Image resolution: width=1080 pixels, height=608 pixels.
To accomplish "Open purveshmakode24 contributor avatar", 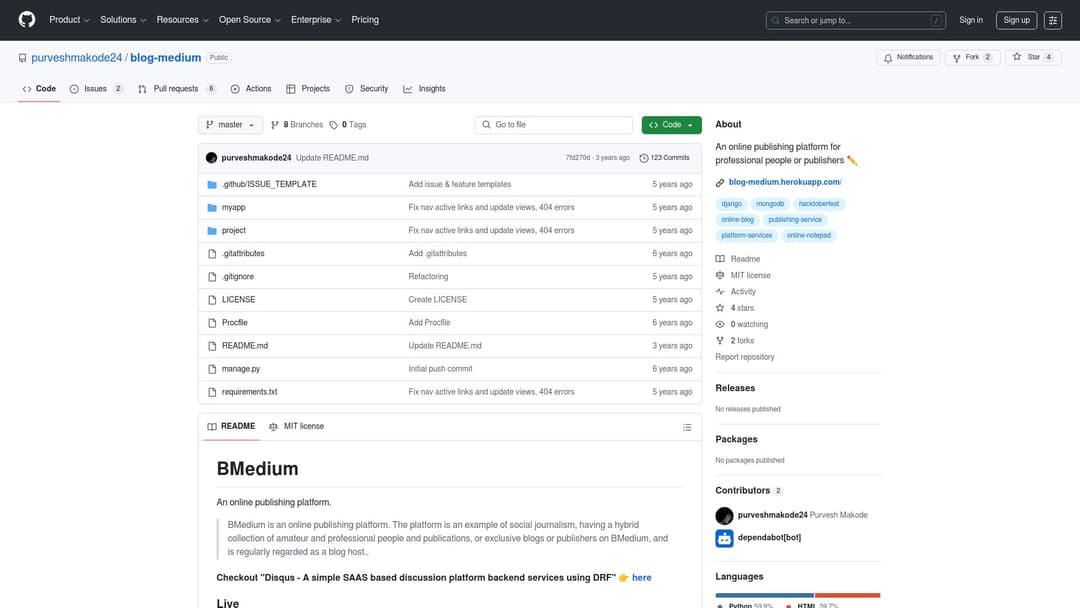I will click(724, 515).
